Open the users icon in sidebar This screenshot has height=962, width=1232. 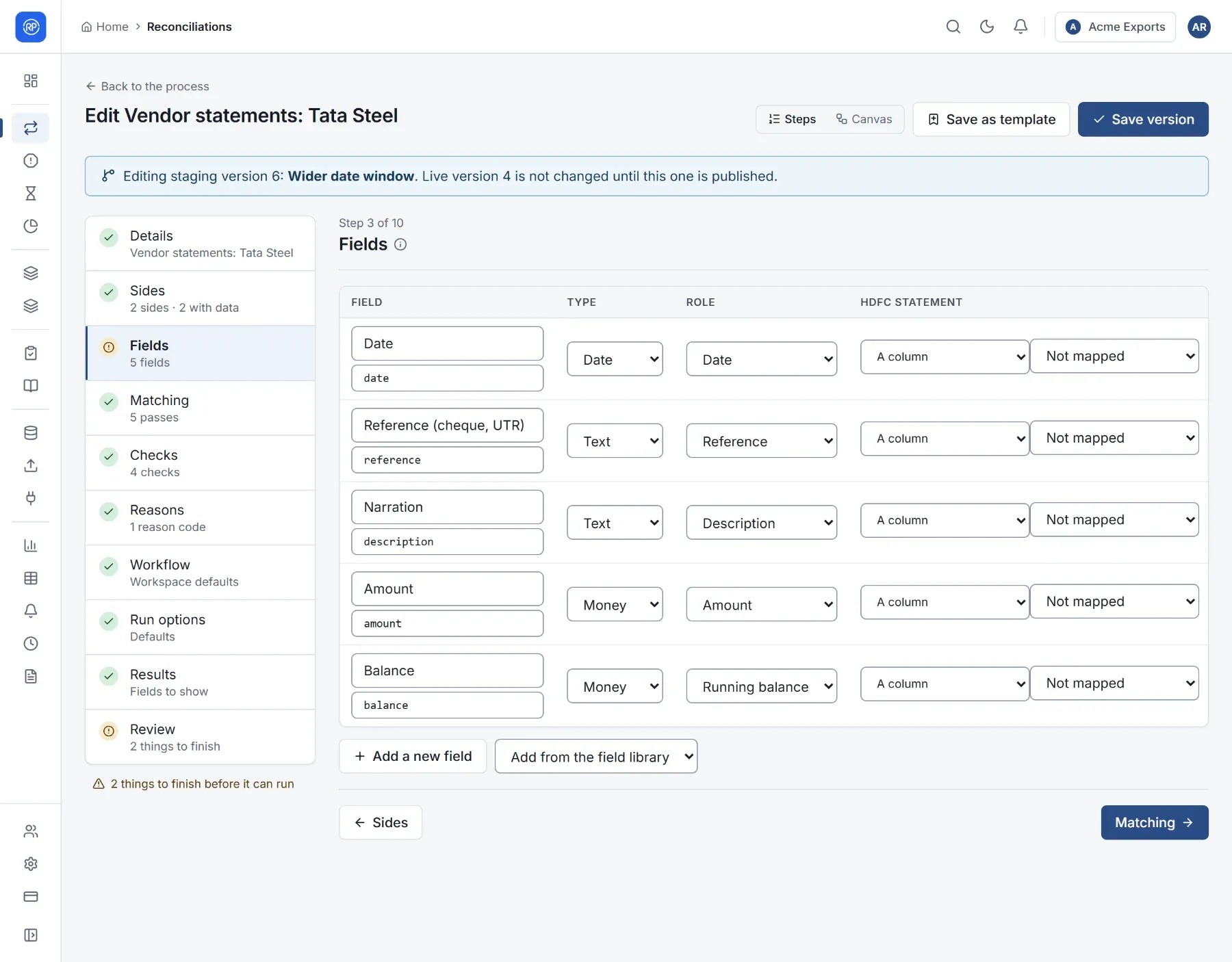[x=31, y=831]
